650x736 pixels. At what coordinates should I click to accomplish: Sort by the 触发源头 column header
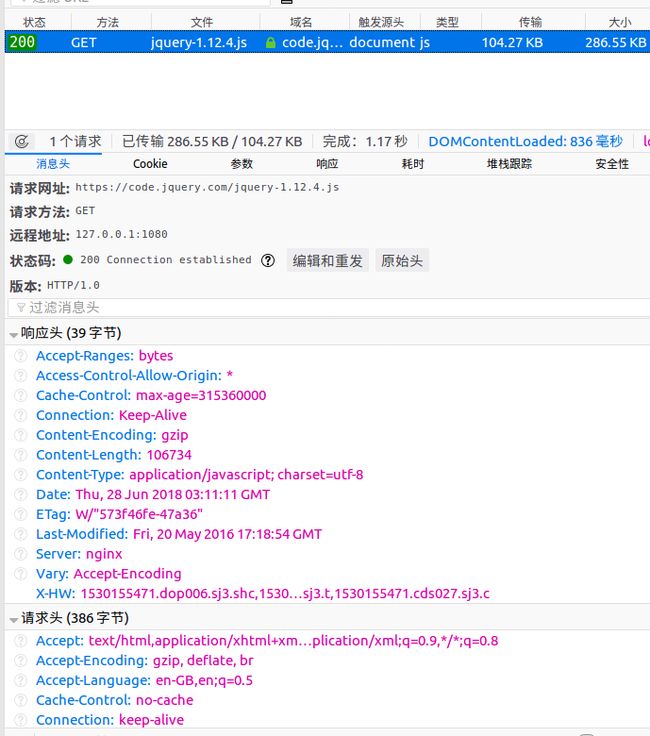click(x=381, y=22)
